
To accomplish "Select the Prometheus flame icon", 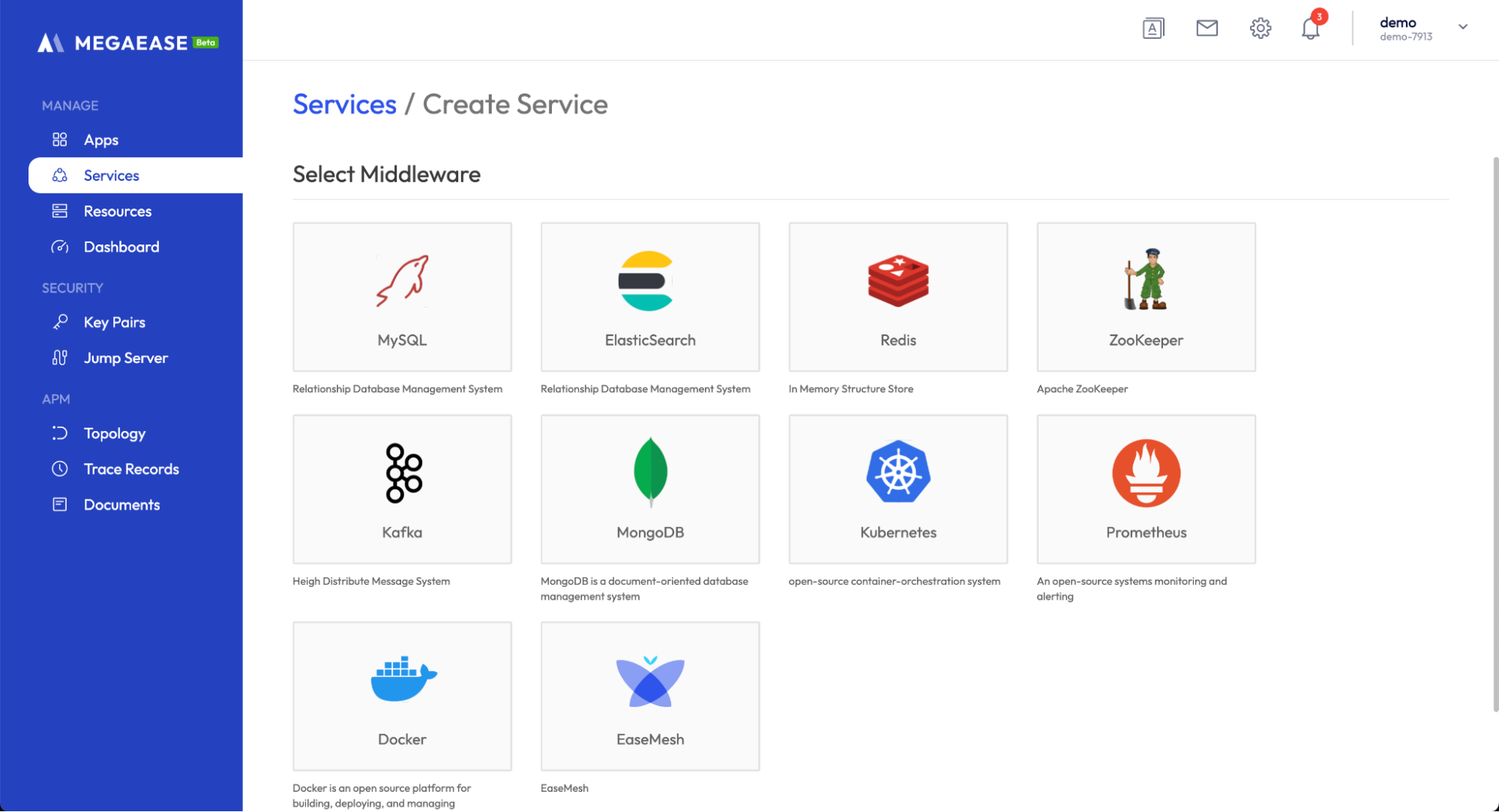I will pos(1146,473).
